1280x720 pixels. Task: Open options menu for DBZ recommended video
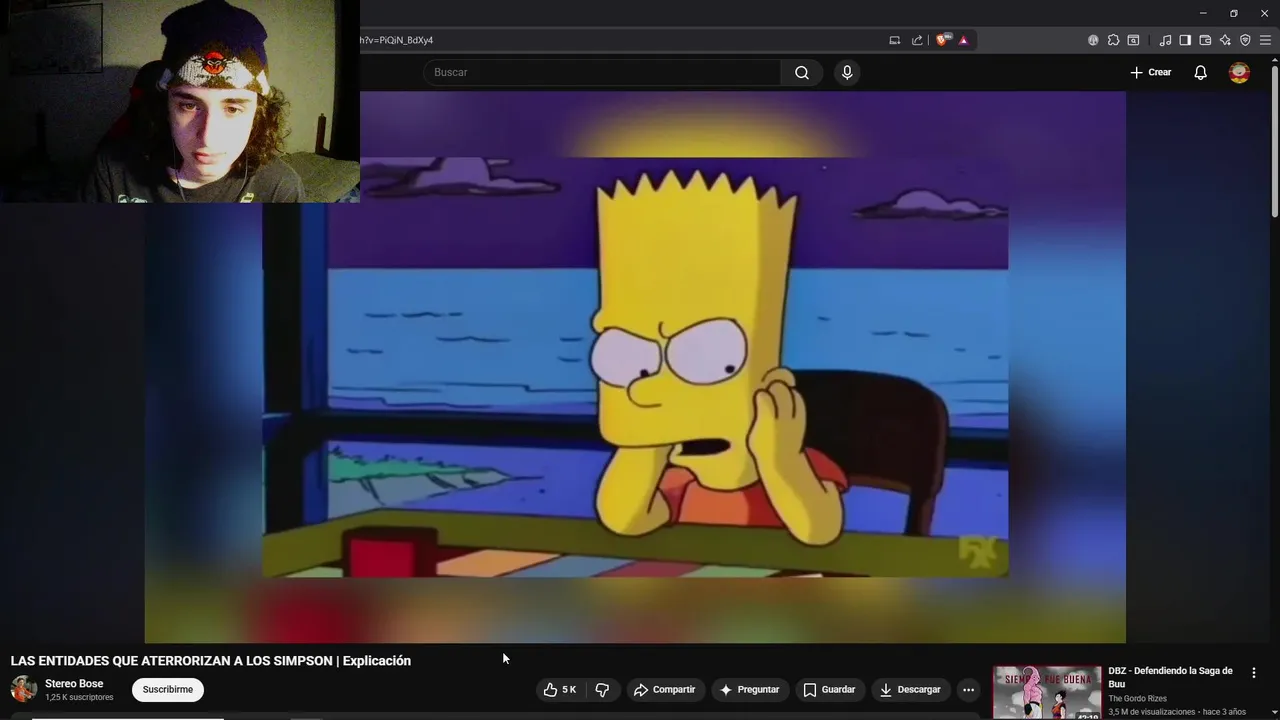(1254, 673)
